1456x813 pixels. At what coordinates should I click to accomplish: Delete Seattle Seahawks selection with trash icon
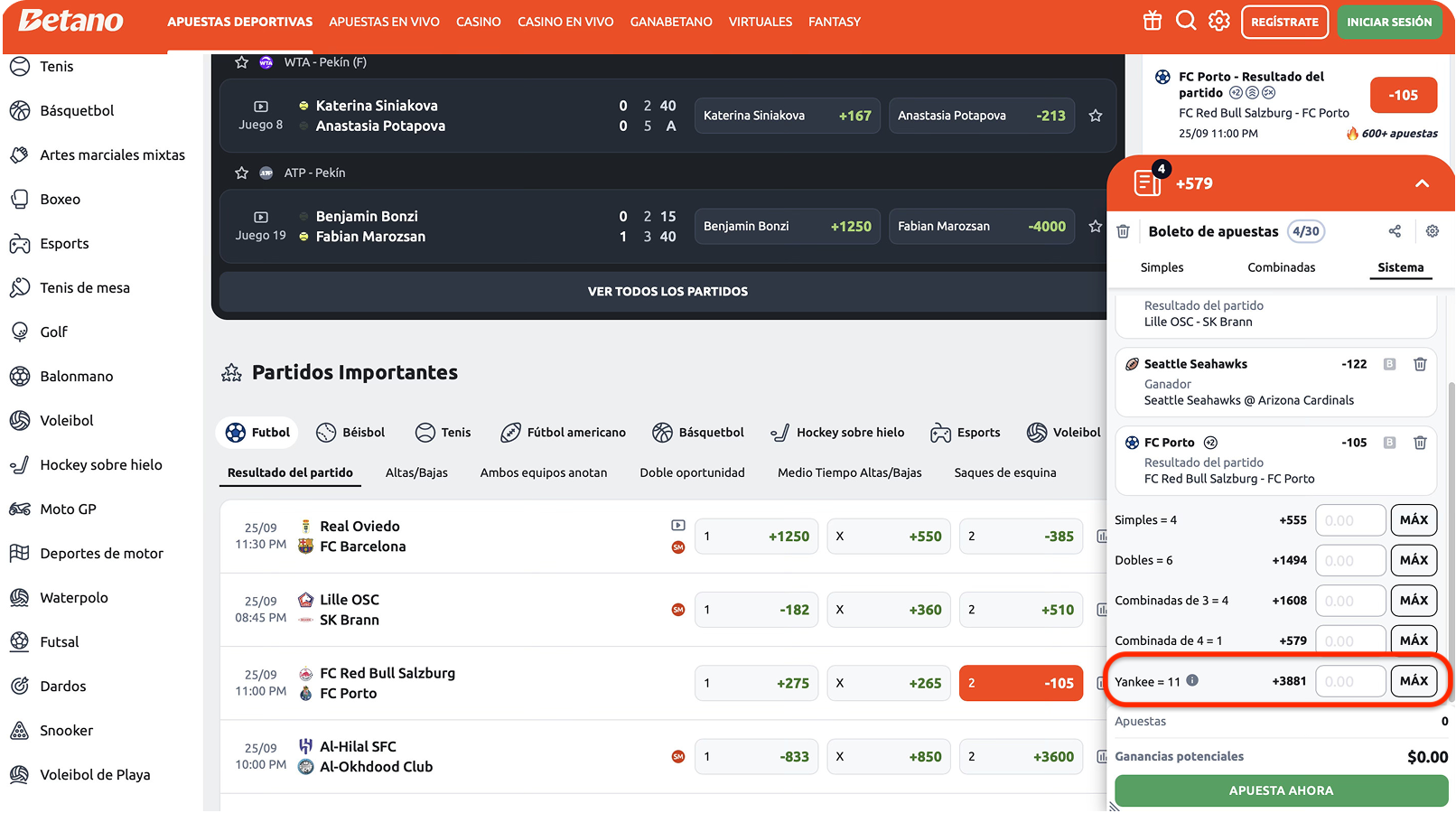coord(1420,364)
